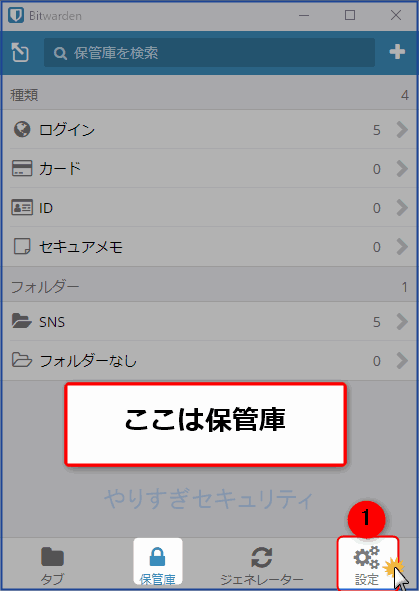Open the 設定 settings tab
This screenshot has width=419, height=591.
pos(367,563)
